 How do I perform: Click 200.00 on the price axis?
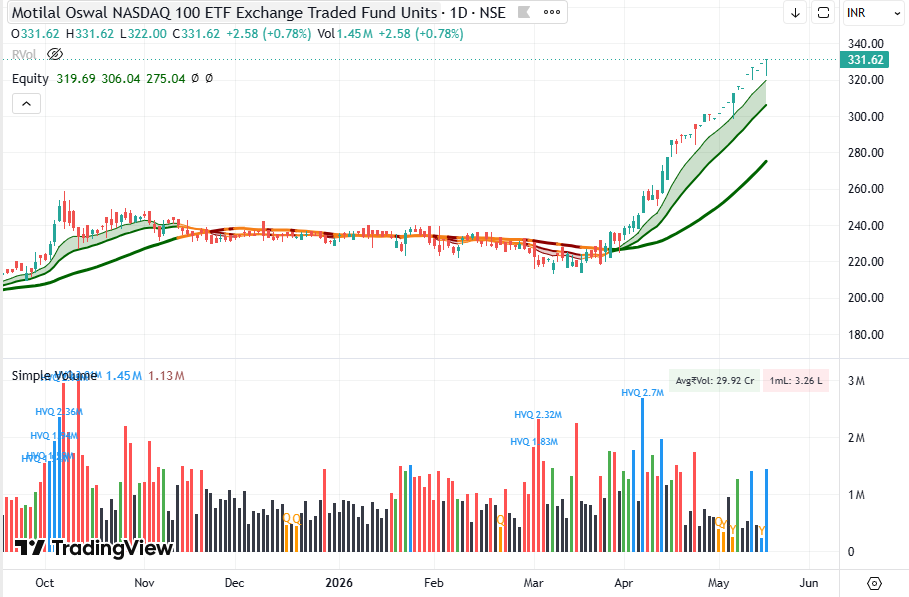866,298
